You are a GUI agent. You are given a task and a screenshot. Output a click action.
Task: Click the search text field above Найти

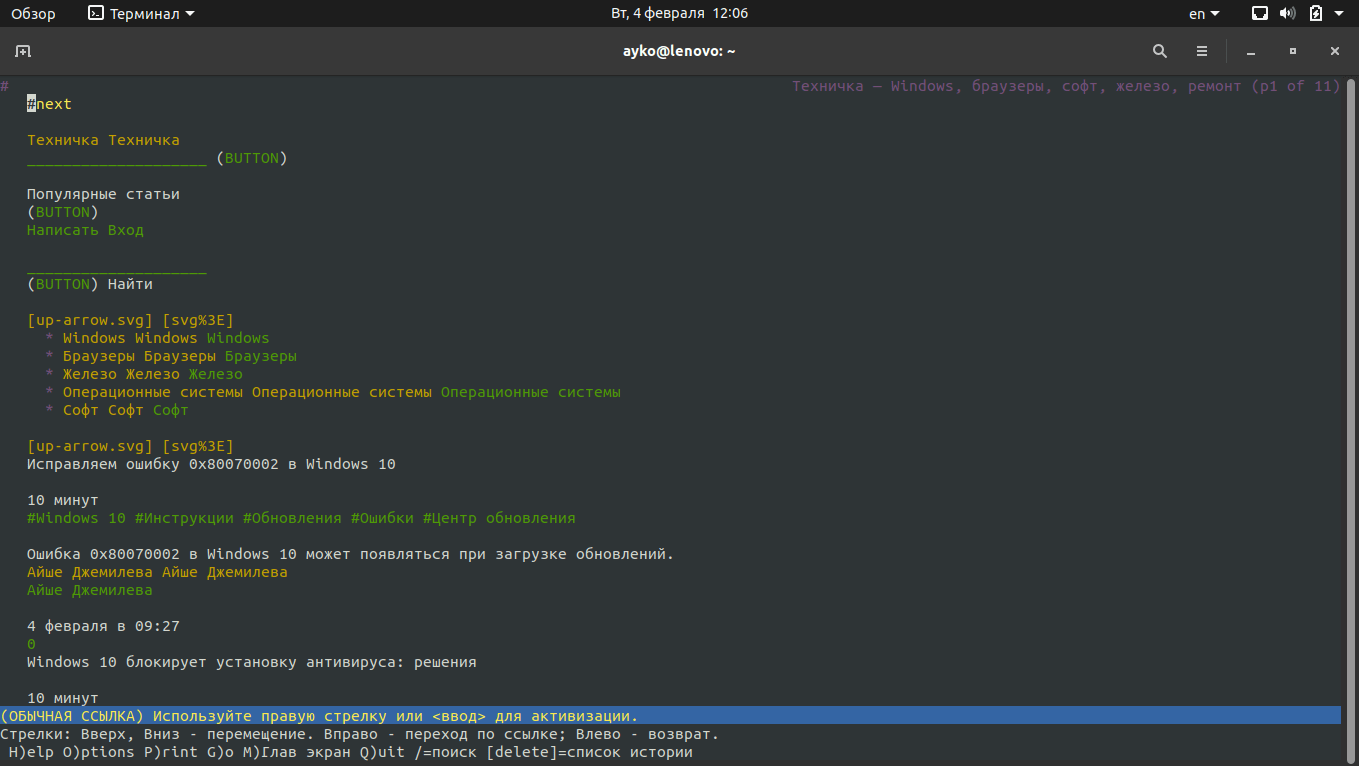pos(116,267)
